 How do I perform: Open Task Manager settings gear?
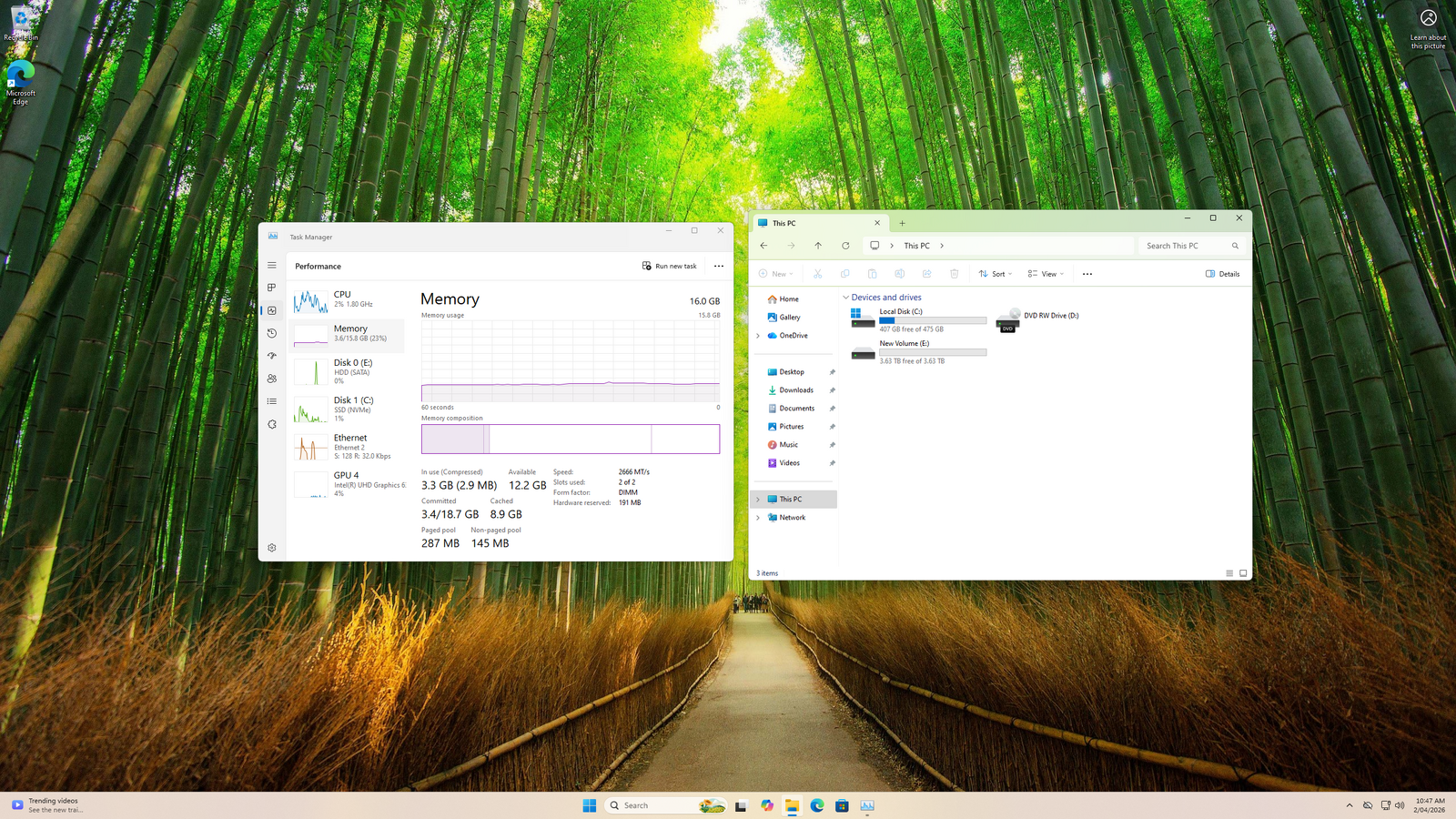point(271,548)
